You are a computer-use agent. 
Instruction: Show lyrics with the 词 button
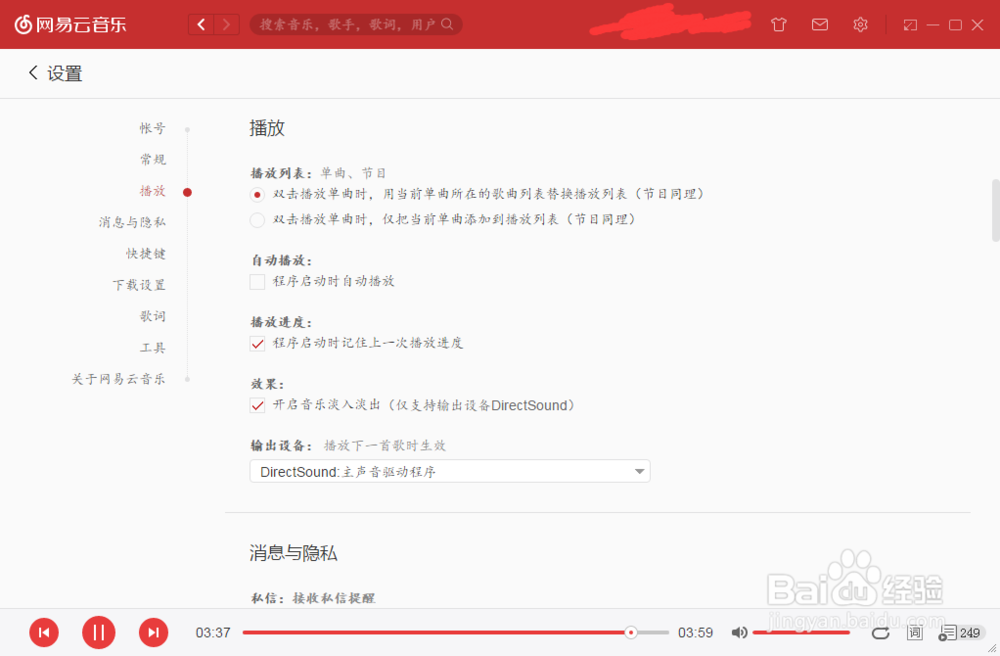tap(915, 632)
